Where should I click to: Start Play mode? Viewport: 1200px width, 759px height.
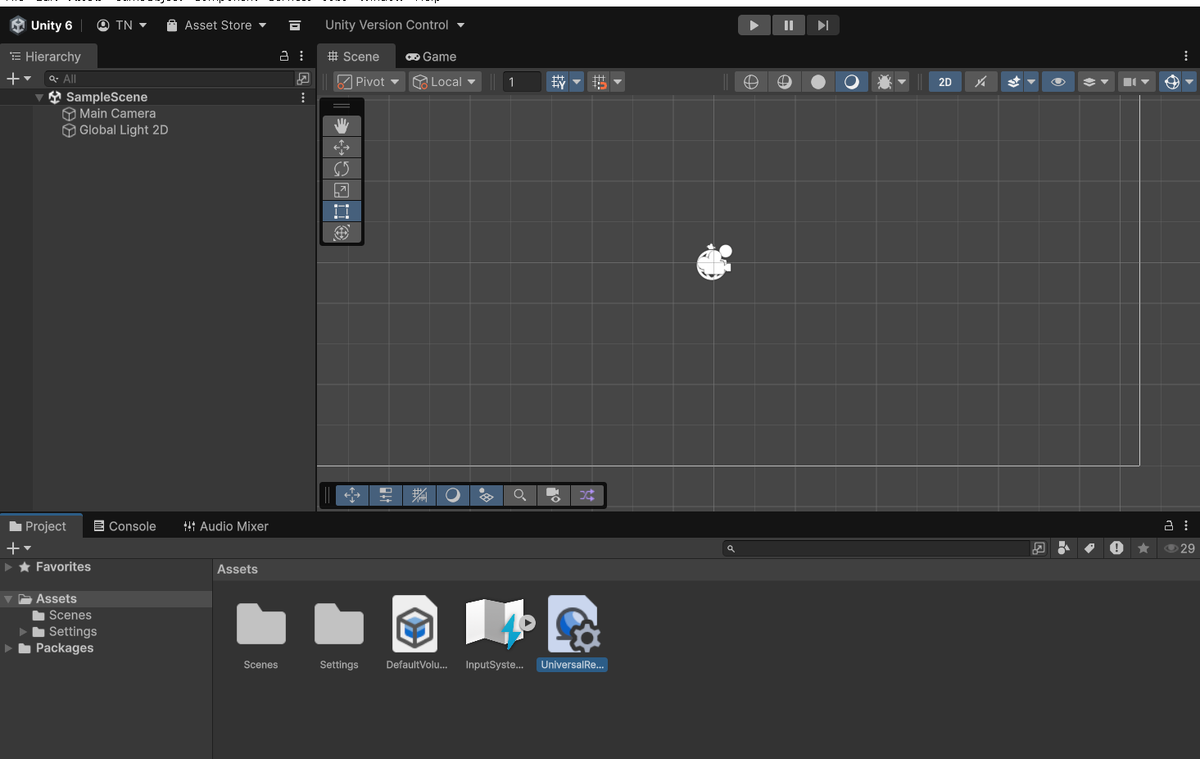[x=754, y=25]
